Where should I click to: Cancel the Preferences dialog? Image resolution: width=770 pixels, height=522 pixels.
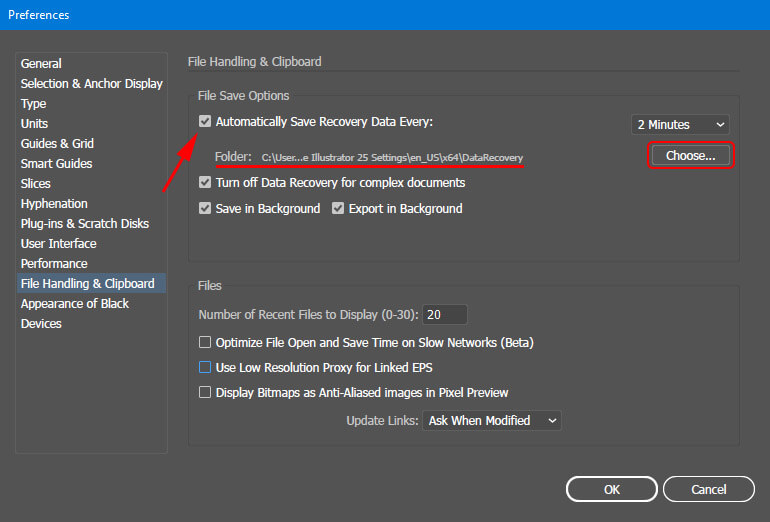(709, 489)
